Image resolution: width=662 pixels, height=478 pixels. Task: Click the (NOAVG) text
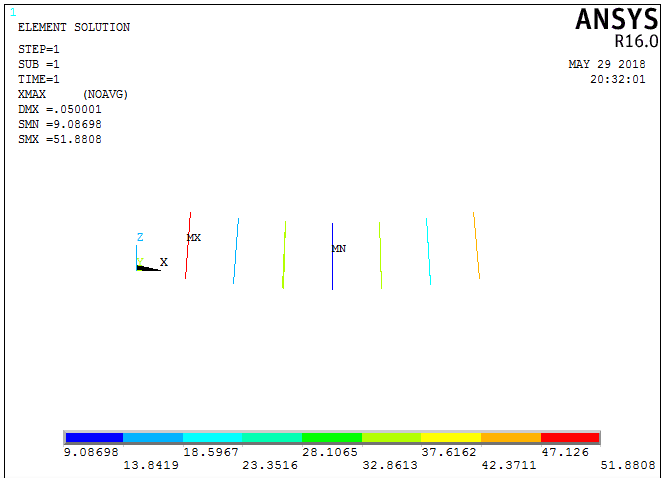[x=105, y=94]
